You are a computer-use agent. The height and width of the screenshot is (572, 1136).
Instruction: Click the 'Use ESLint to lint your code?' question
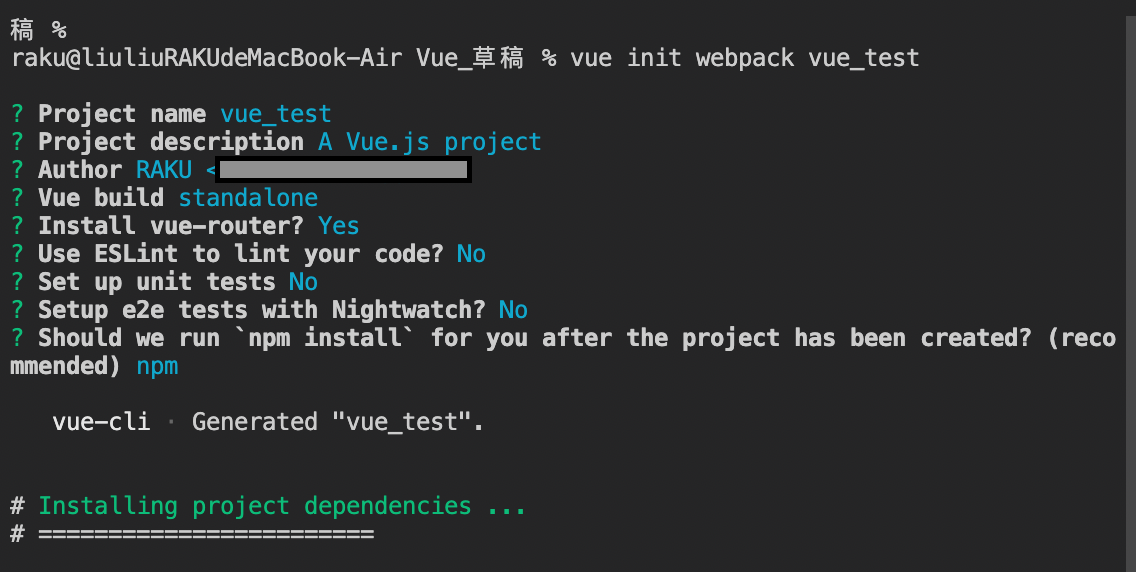(x=240, y=254)
